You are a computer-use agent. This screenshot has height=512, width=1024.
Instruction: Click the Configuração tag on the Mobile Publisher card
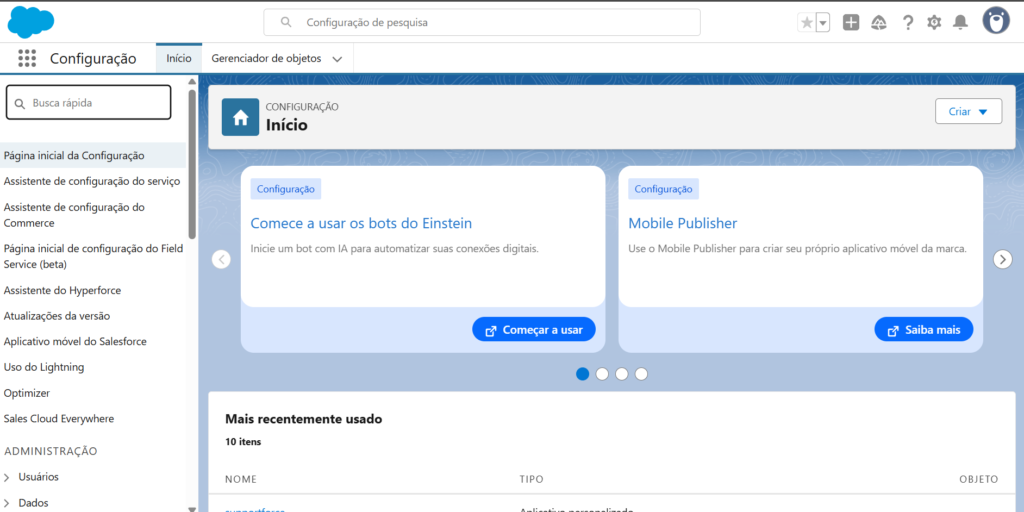664,189
